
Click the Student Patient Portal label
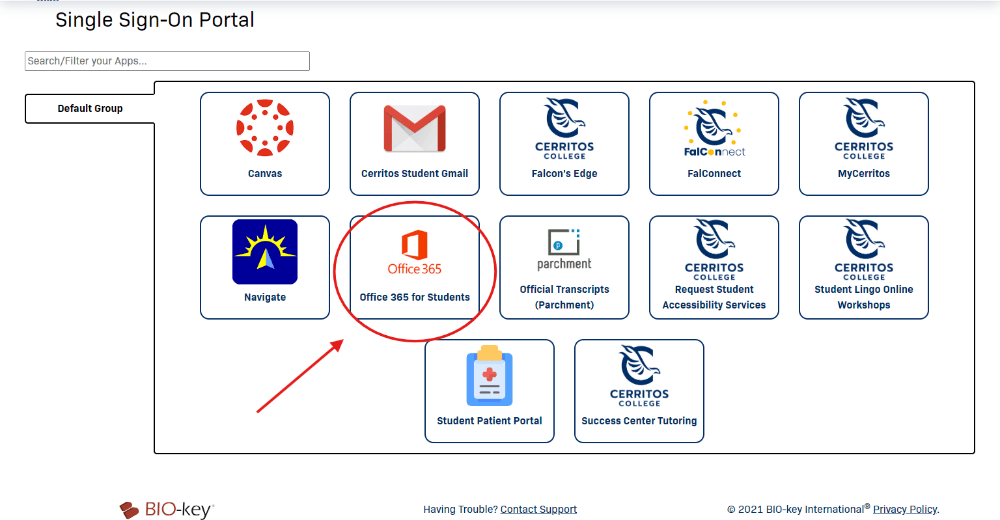(x=490, y=421)
